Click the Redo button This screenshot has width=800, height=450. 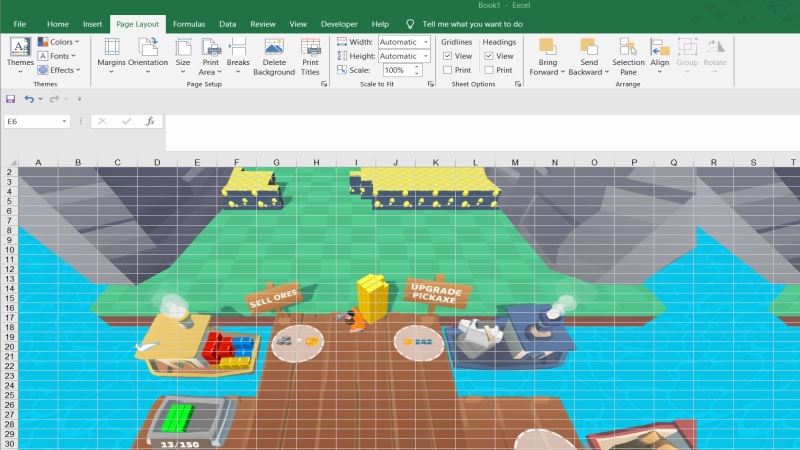pos(54,99)
